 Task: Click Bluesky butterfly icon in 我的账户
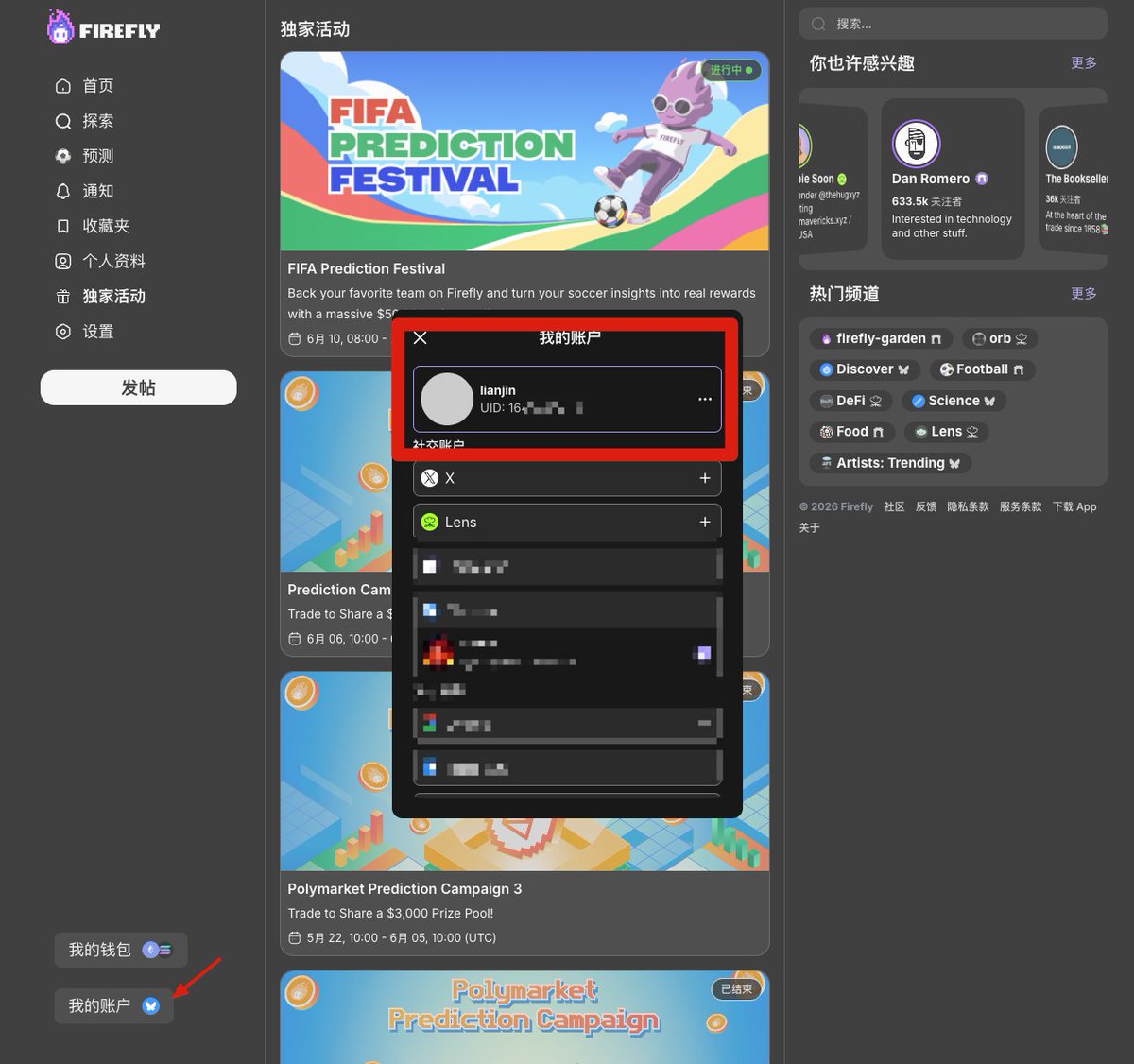150,1006
